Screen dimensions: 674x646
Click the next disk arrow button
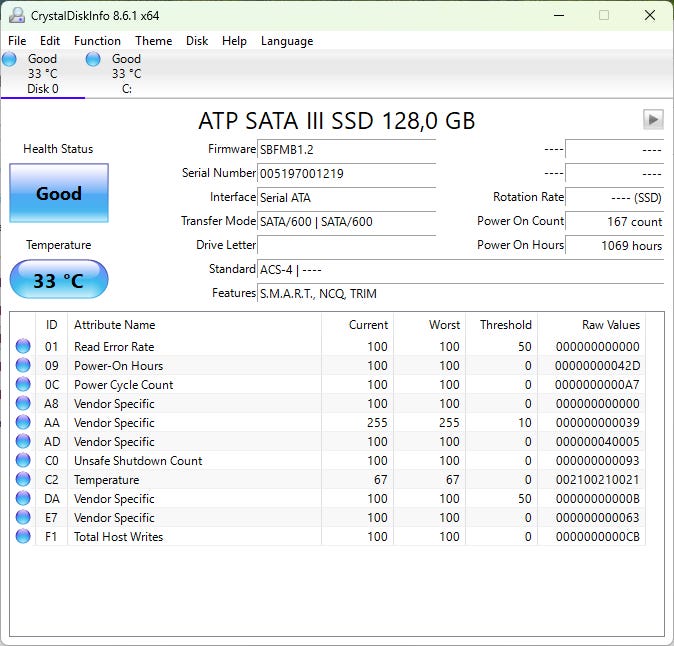(653, 120)
